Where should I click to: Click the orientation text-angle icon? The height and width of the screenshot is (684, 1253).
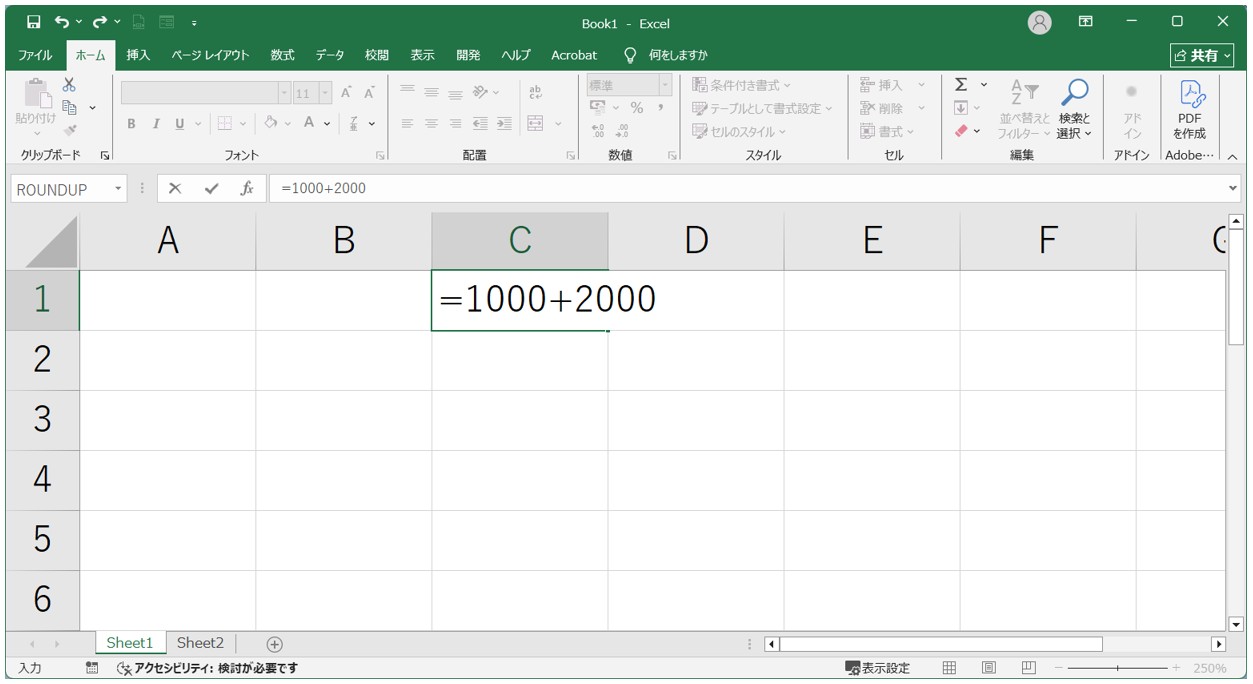(x=481, y=93)
